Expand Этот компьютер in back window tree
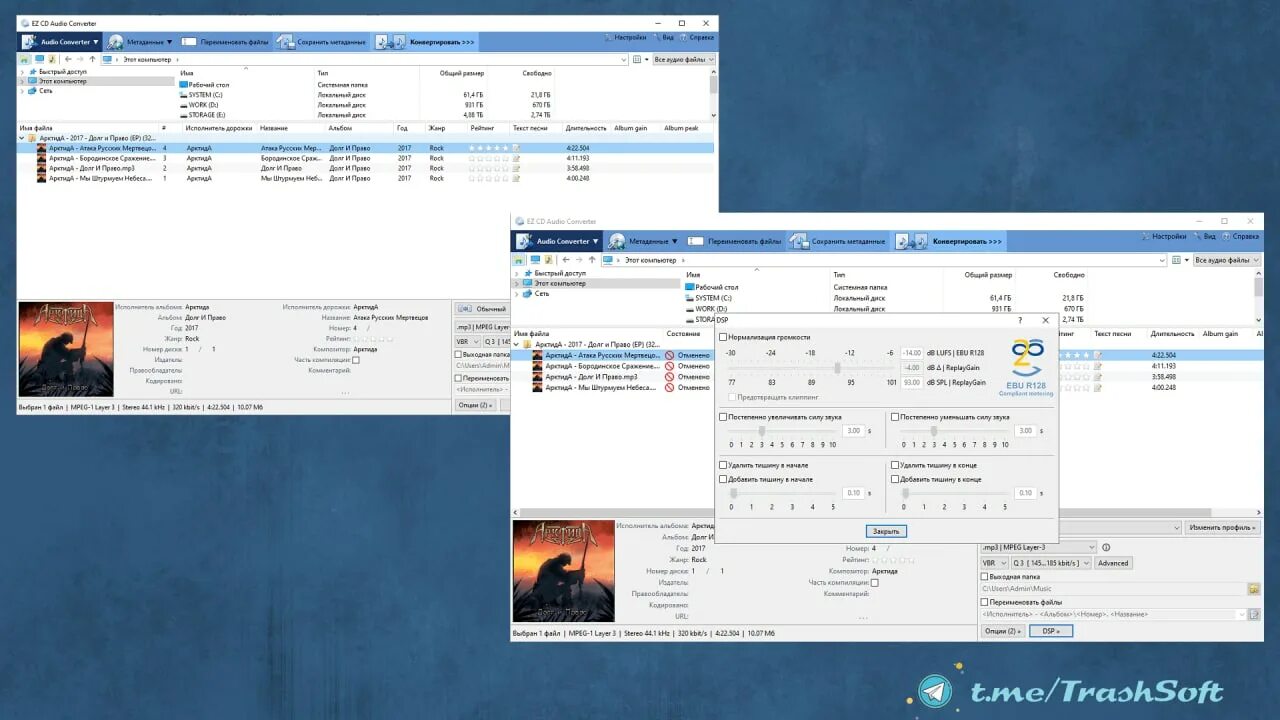Image resolution: width=1280 pixels, height=720 pixels. pyautogui.click(x=22, y=81)
